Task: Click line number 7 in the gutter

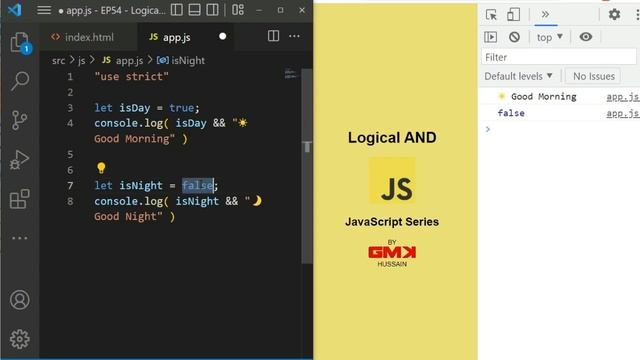Action: pyautogui.click(x=70, y=186)
